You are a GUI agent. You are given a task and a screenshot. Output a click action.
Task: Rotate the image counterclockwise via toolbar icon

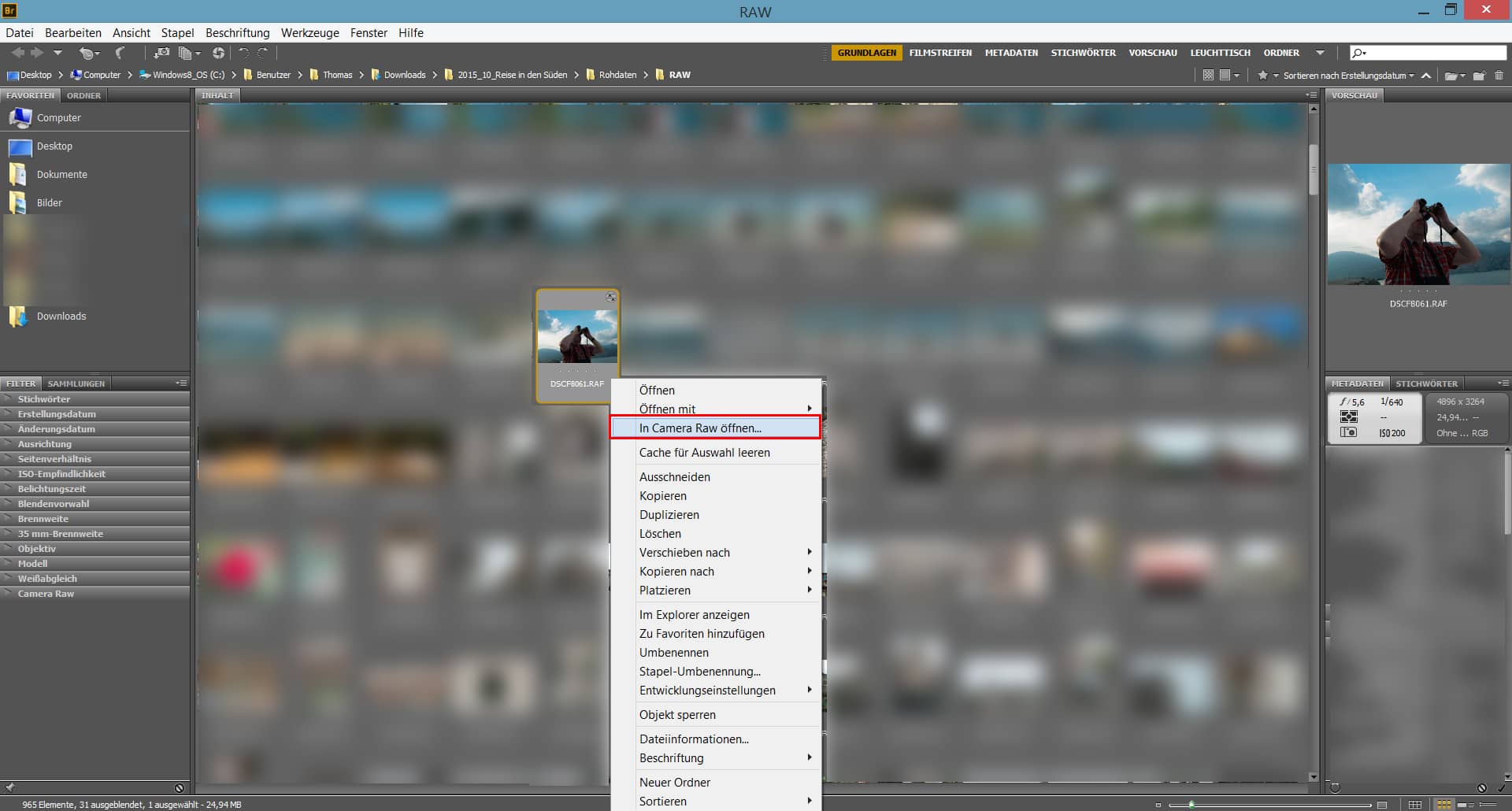coord(243,53)
